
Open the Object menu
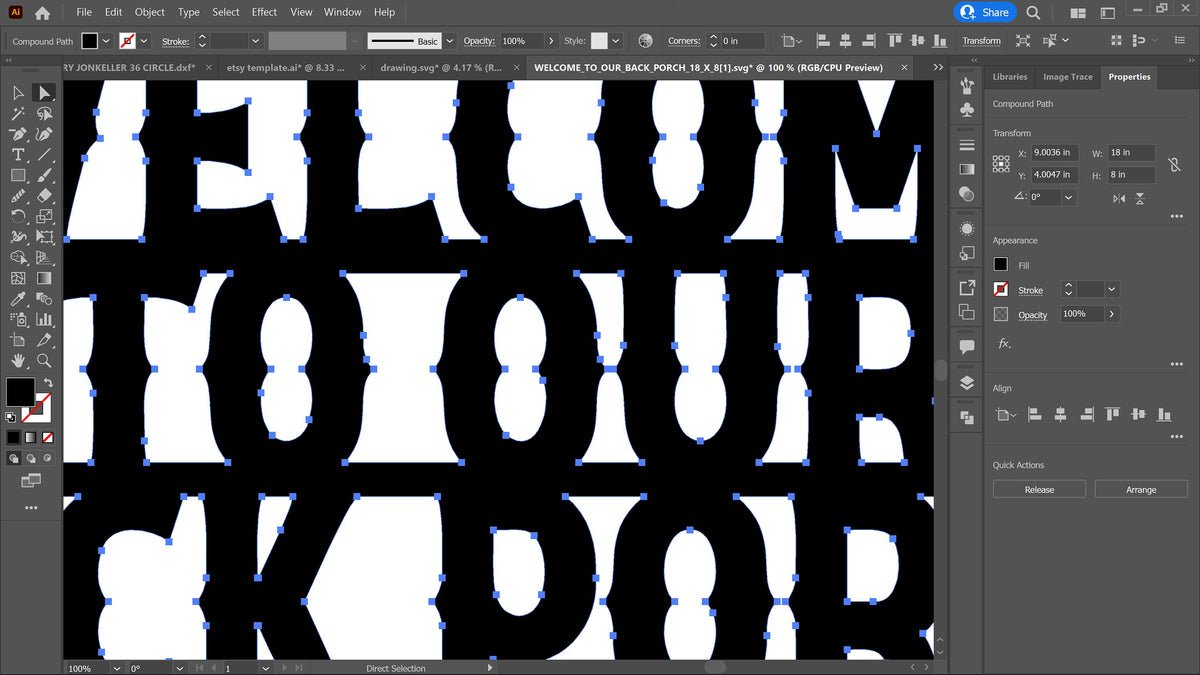150,12
